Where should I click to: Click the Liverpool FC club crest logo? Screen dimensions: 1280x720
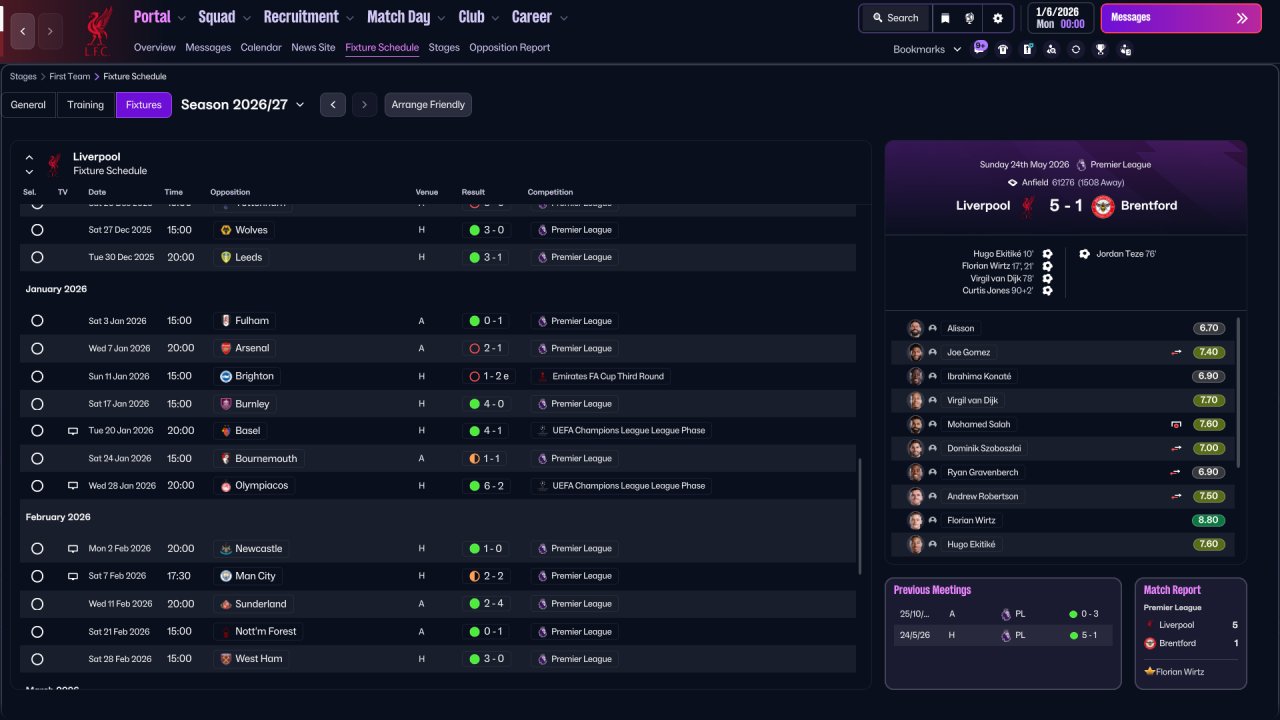pos(98,30)
